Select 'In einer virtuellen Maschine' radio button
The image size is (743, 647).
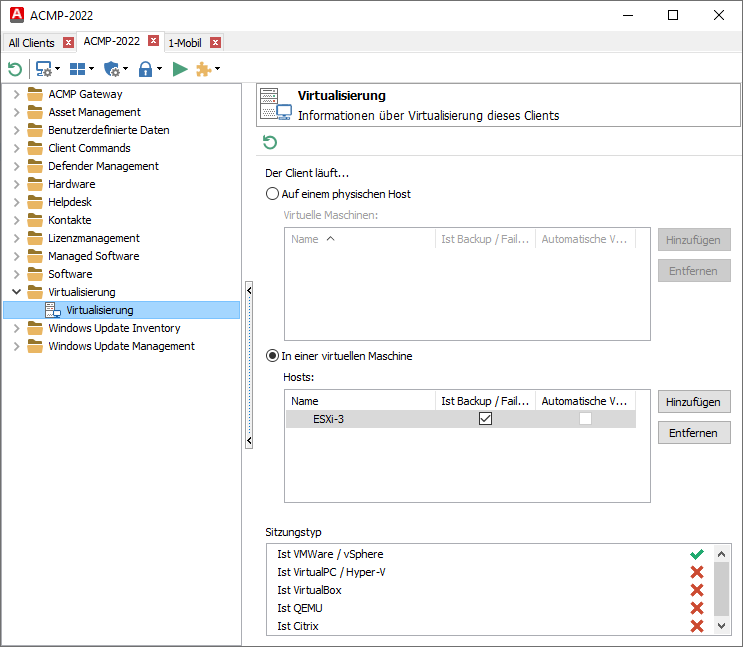tap(272, 356)
